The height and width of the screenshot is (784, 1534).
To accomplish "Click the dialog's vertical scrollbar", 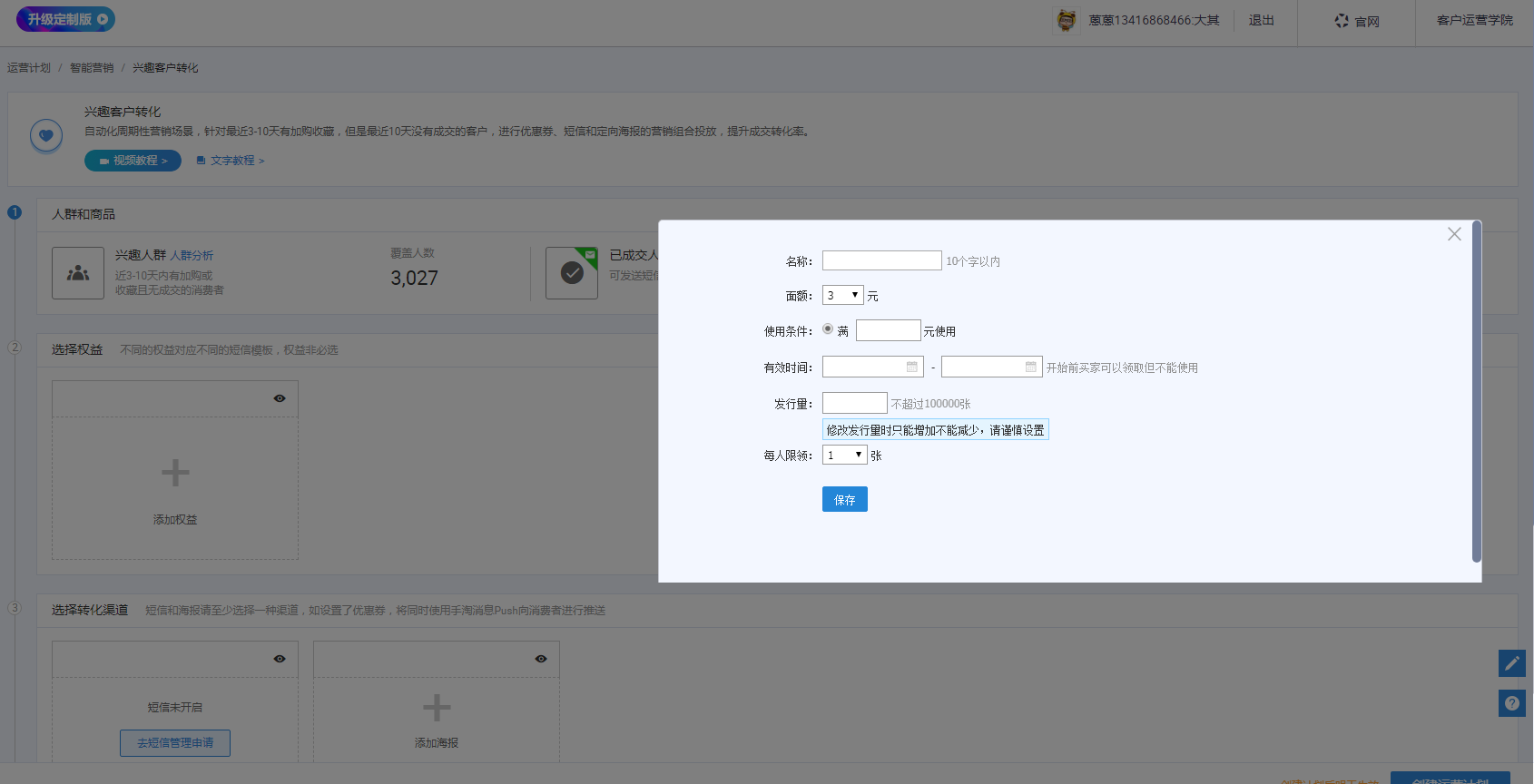I will [x=1476, y=390].
